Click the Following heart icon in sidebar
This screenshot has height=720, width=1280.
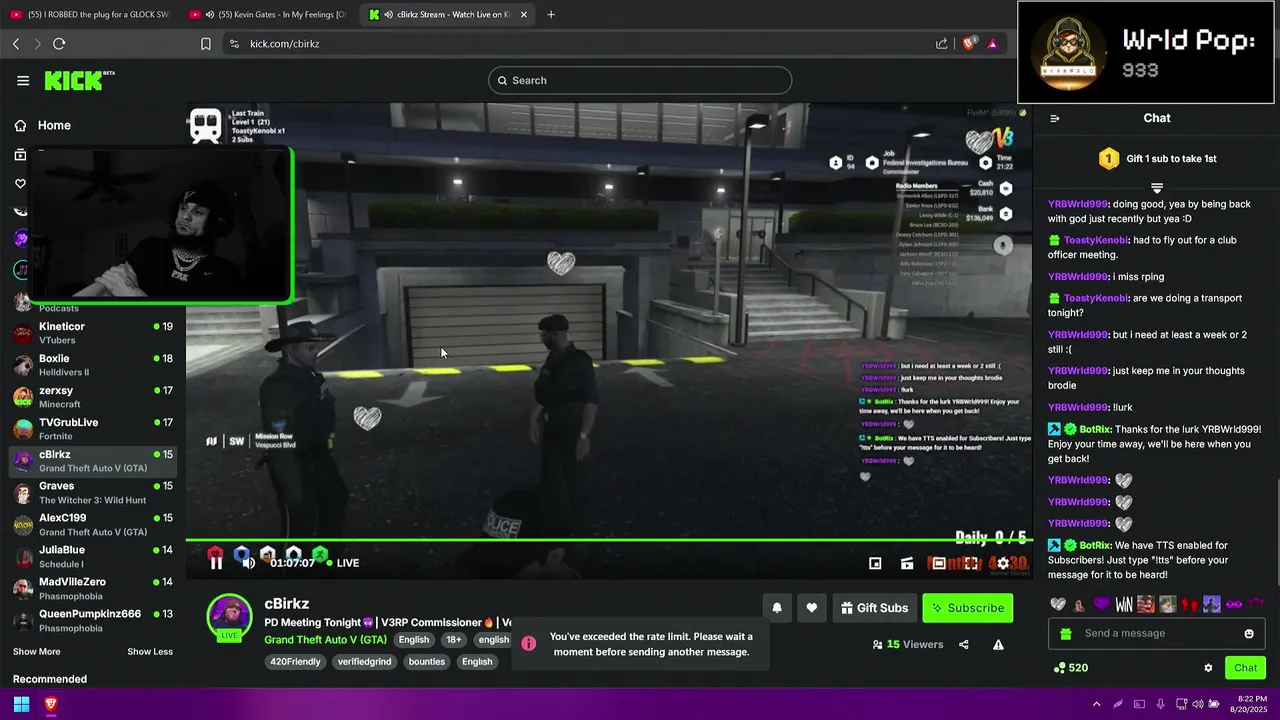(20, 184)
